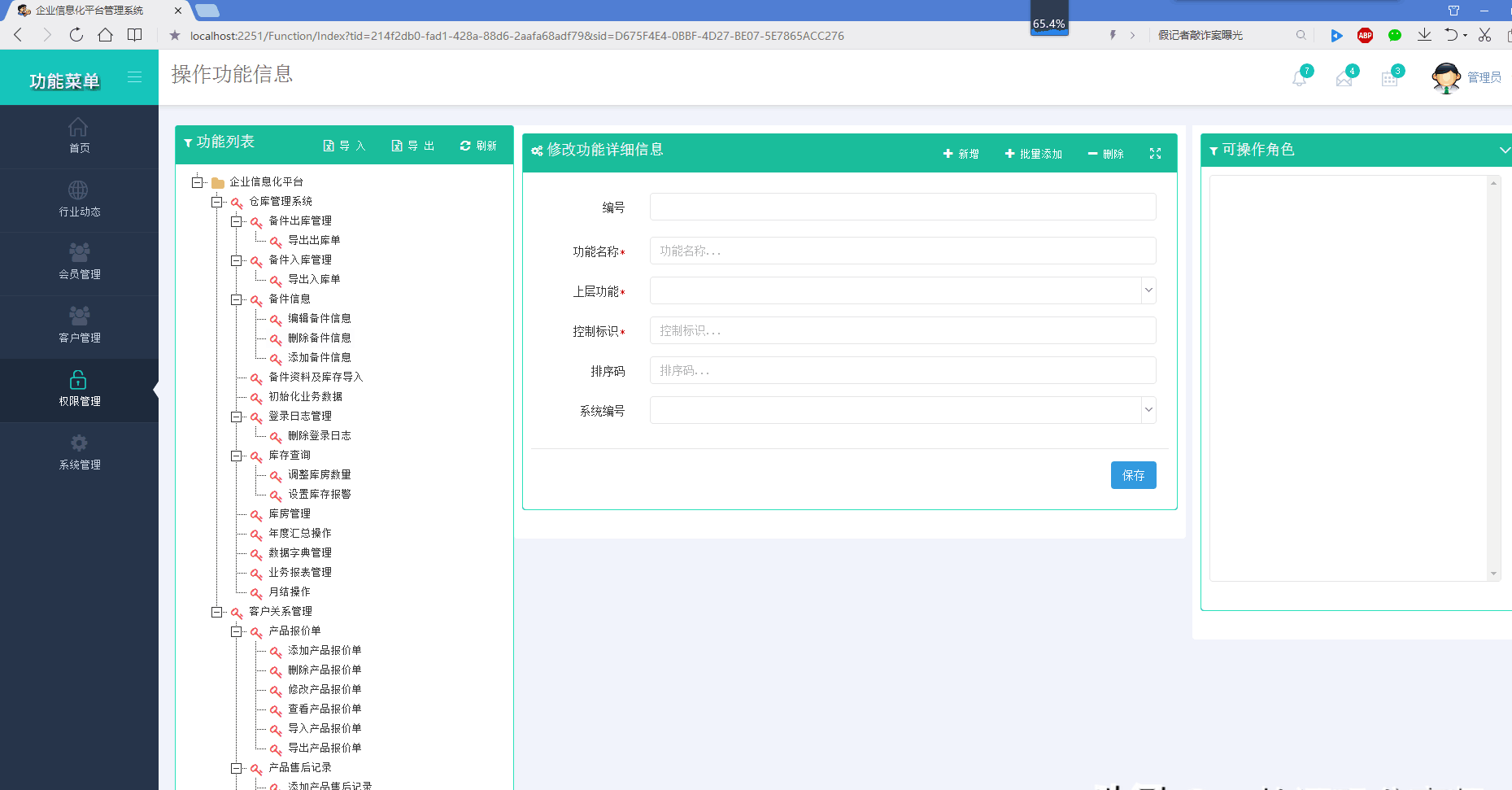Collapse the 仓库管理系统 tree node

(216, 202)
